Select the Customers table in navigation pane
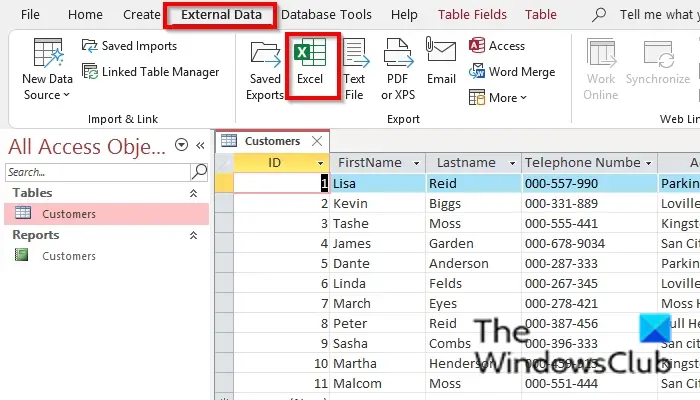This screenshot has width=700, height=400. 107,214
